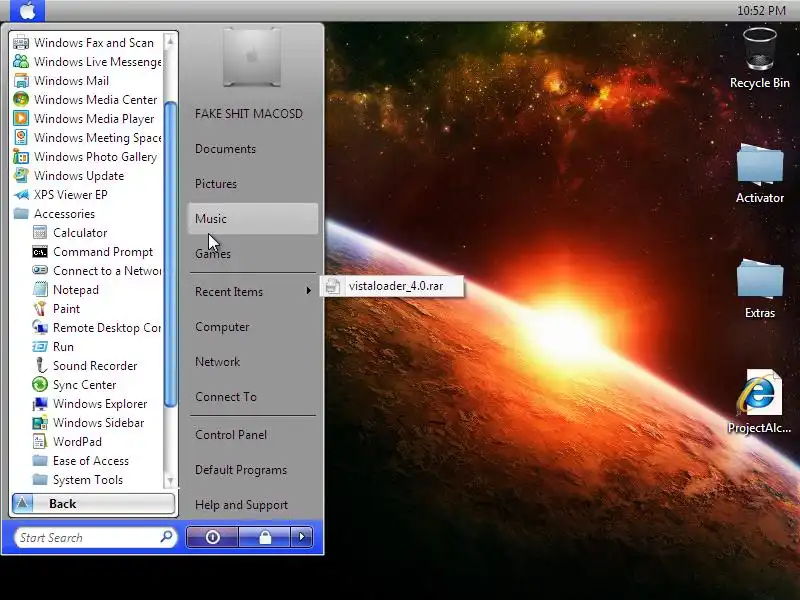The width and height of the screenshot is (800, 600).
Task: Open Paint icon
Action: pyautogui.click(x=40, y=309)
